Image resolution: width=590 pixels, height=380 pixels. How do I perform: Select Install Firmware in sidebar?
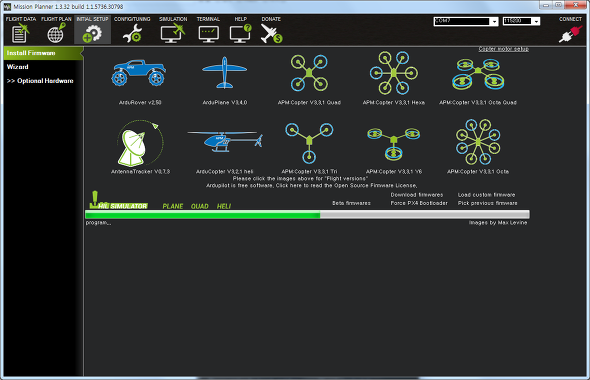click(43, 53)
